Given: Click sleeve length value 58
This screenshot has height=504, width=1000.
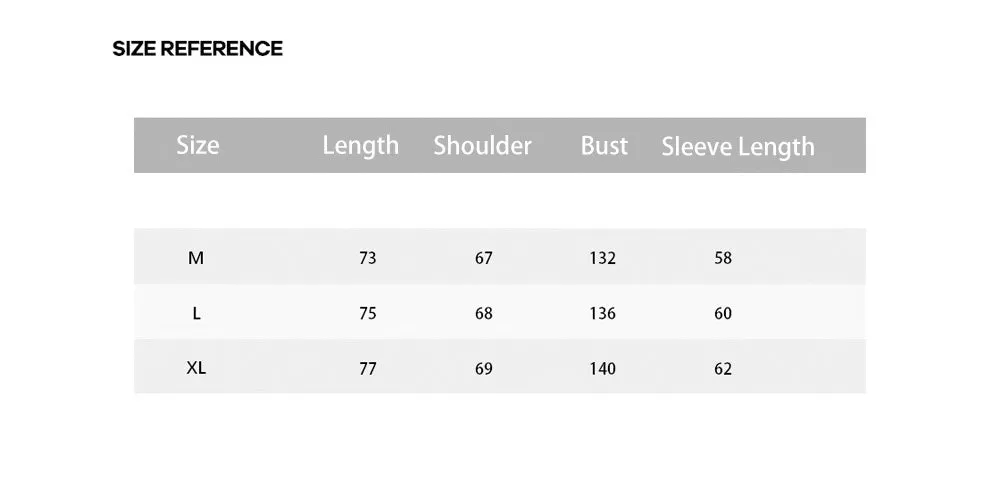Looking at the screenshot, I should [723, 258].
